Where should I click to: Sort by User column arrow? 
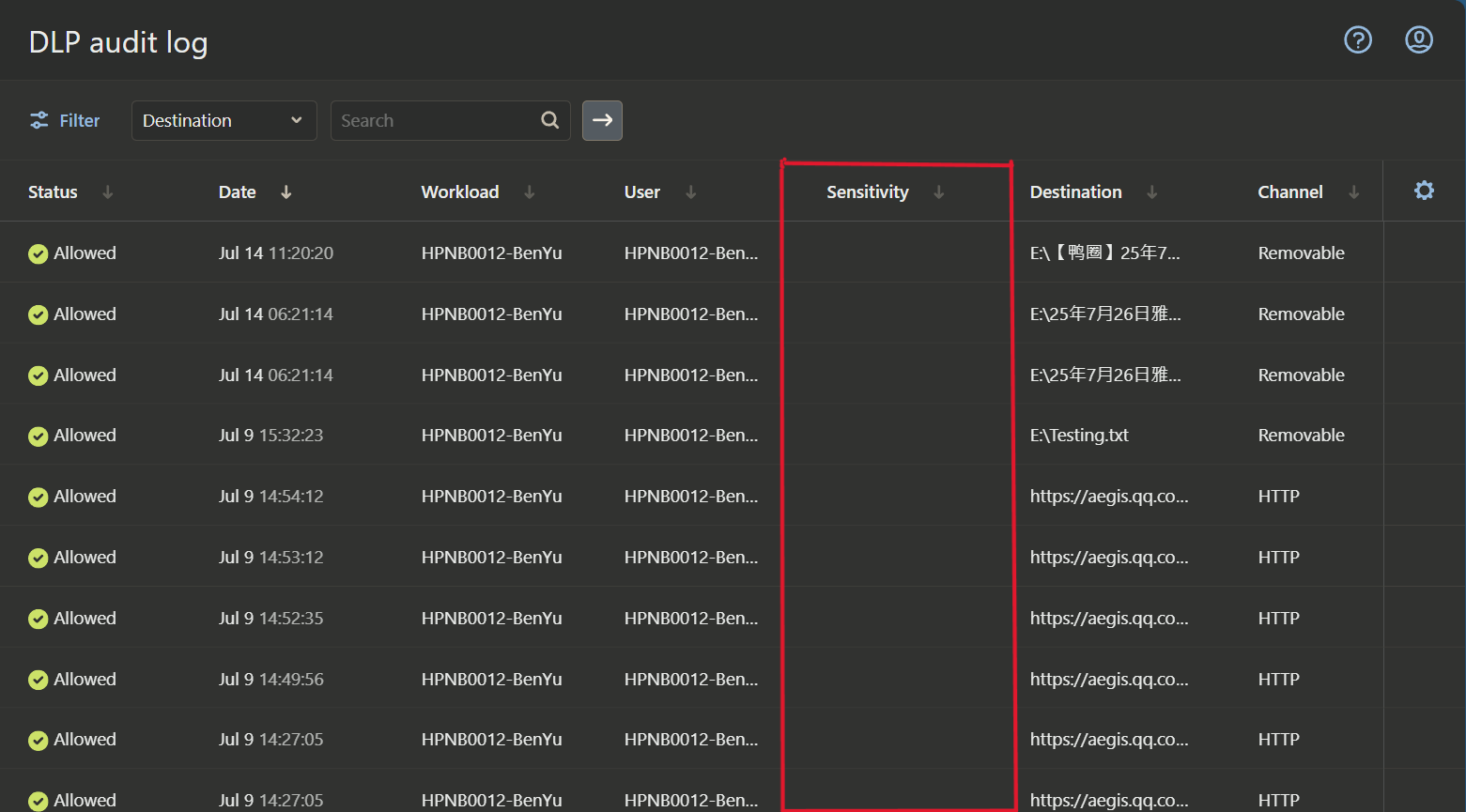point(691,192)
